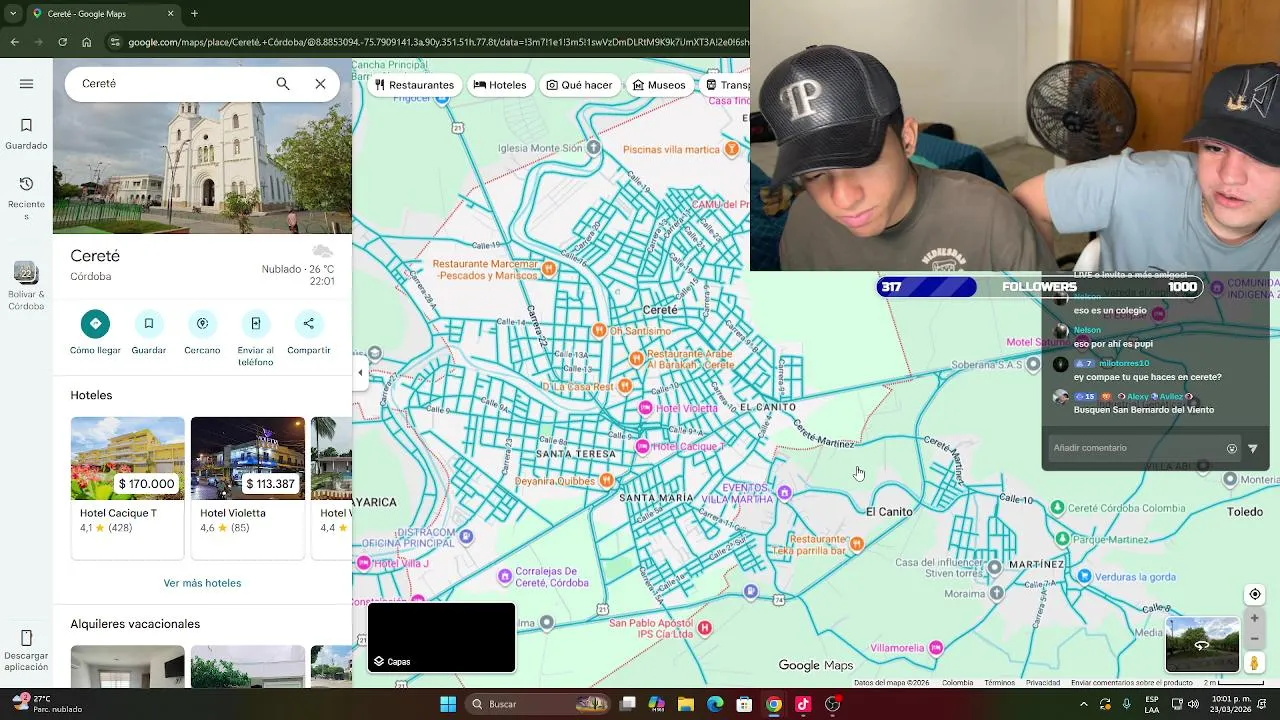1280x720 pixels.
Task: Click Enviar comentarios sobre el producto
Action: (x=1132, y=683)
